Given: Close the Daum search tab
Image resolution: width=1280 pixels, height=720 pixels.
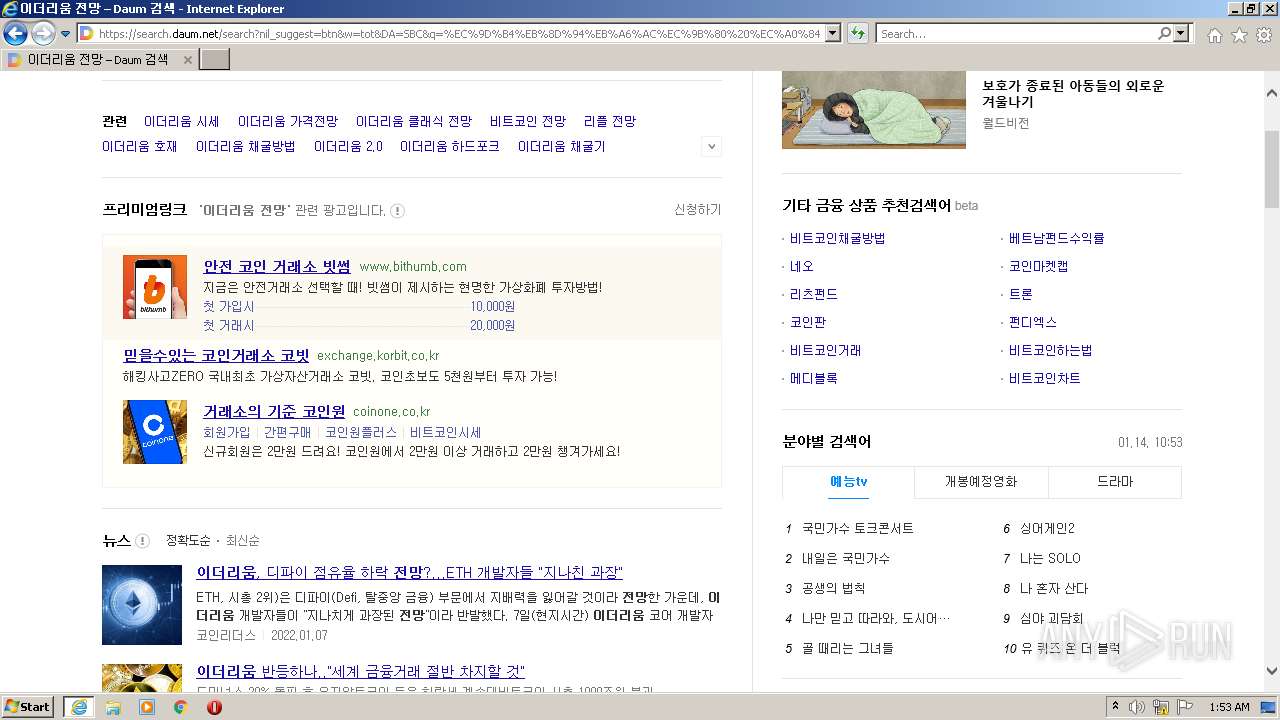Looking at the screenshot, I should click(x=187, y=60).
